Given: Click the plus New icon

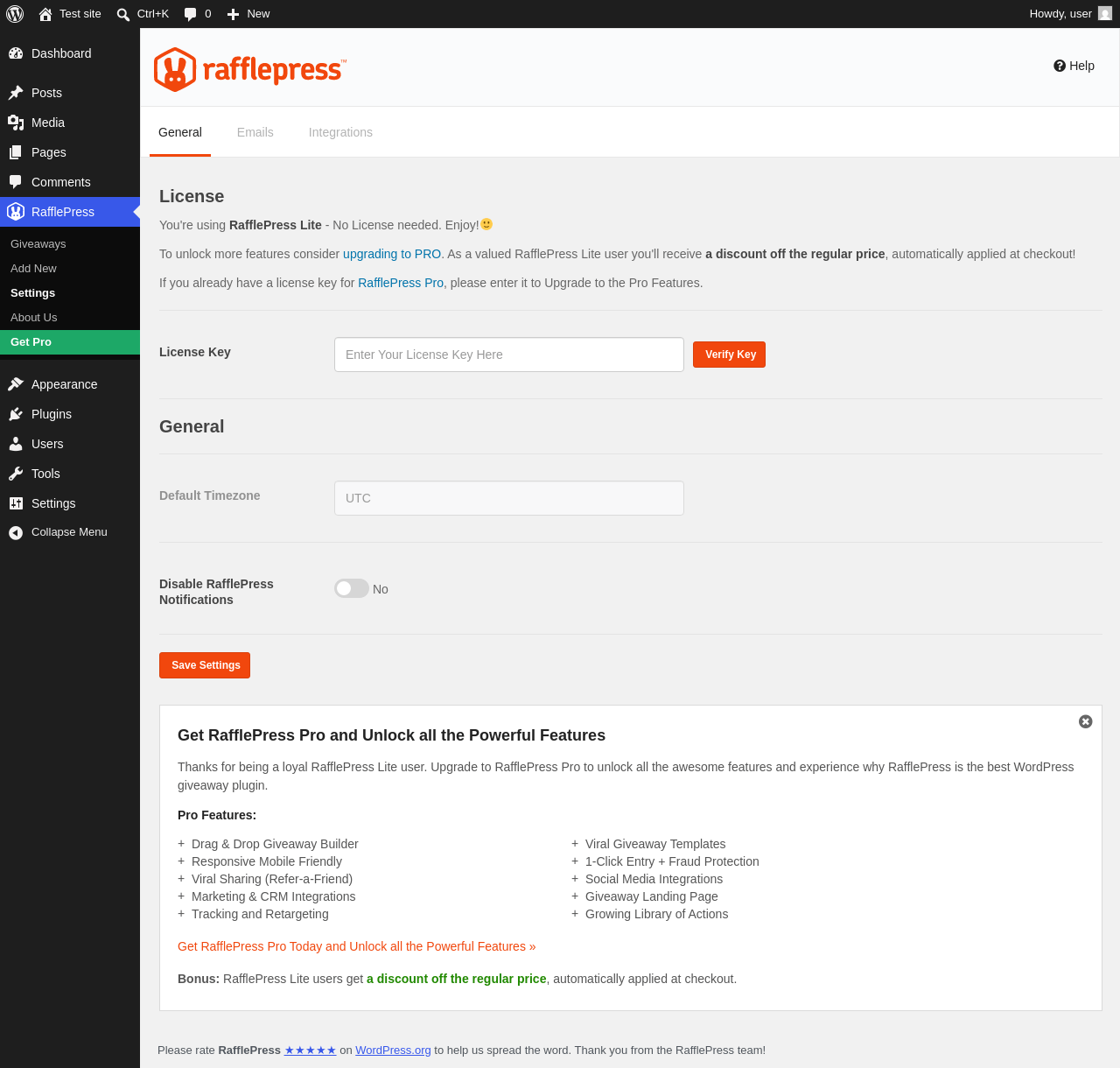Looking at the screenshot, I should 233,14.
